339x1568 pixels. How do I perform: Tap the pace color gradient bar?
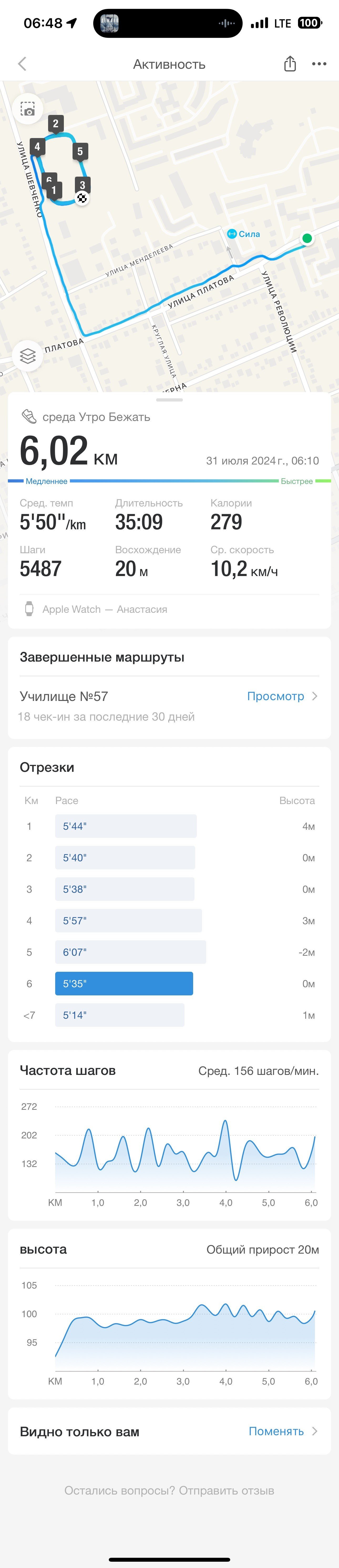169,481
